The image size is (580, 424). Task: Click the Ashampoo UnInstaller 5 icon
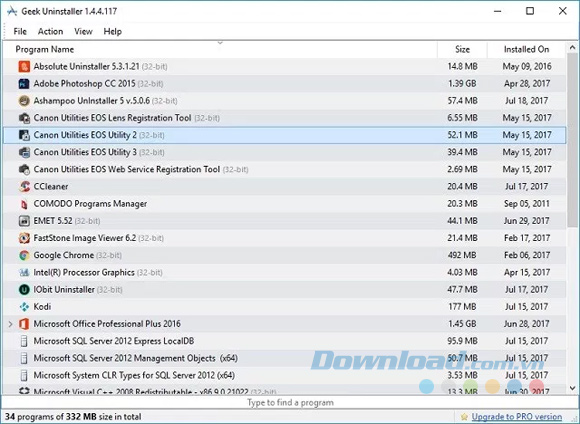[x=24, y=101]
